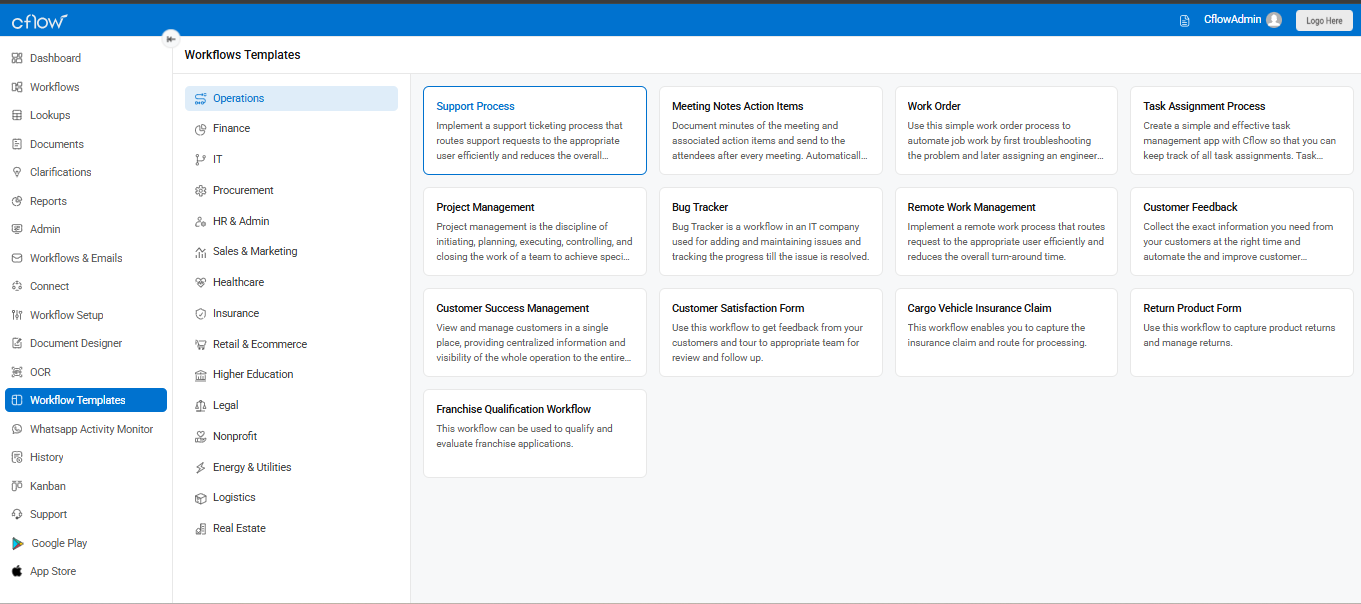The width and height of the screenshot is (1361, 604).
Task: Click the Support headset icon
Action: (x=17, y=514)
